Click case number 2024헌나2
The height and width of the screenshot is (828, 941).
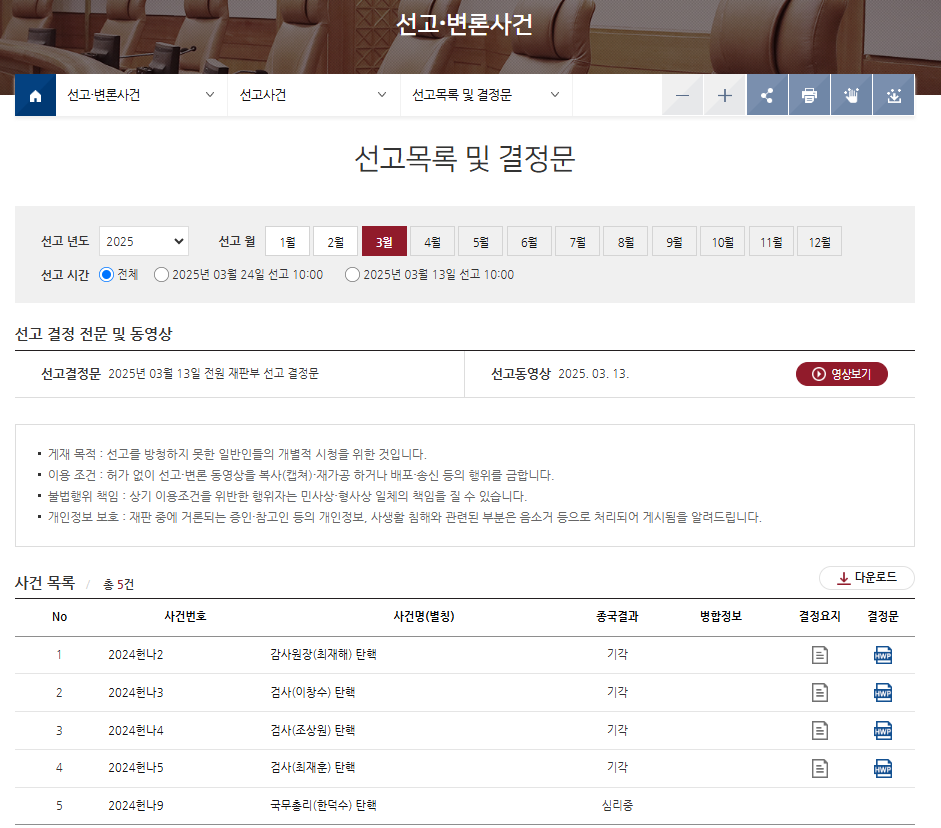(x=136, y=655)
